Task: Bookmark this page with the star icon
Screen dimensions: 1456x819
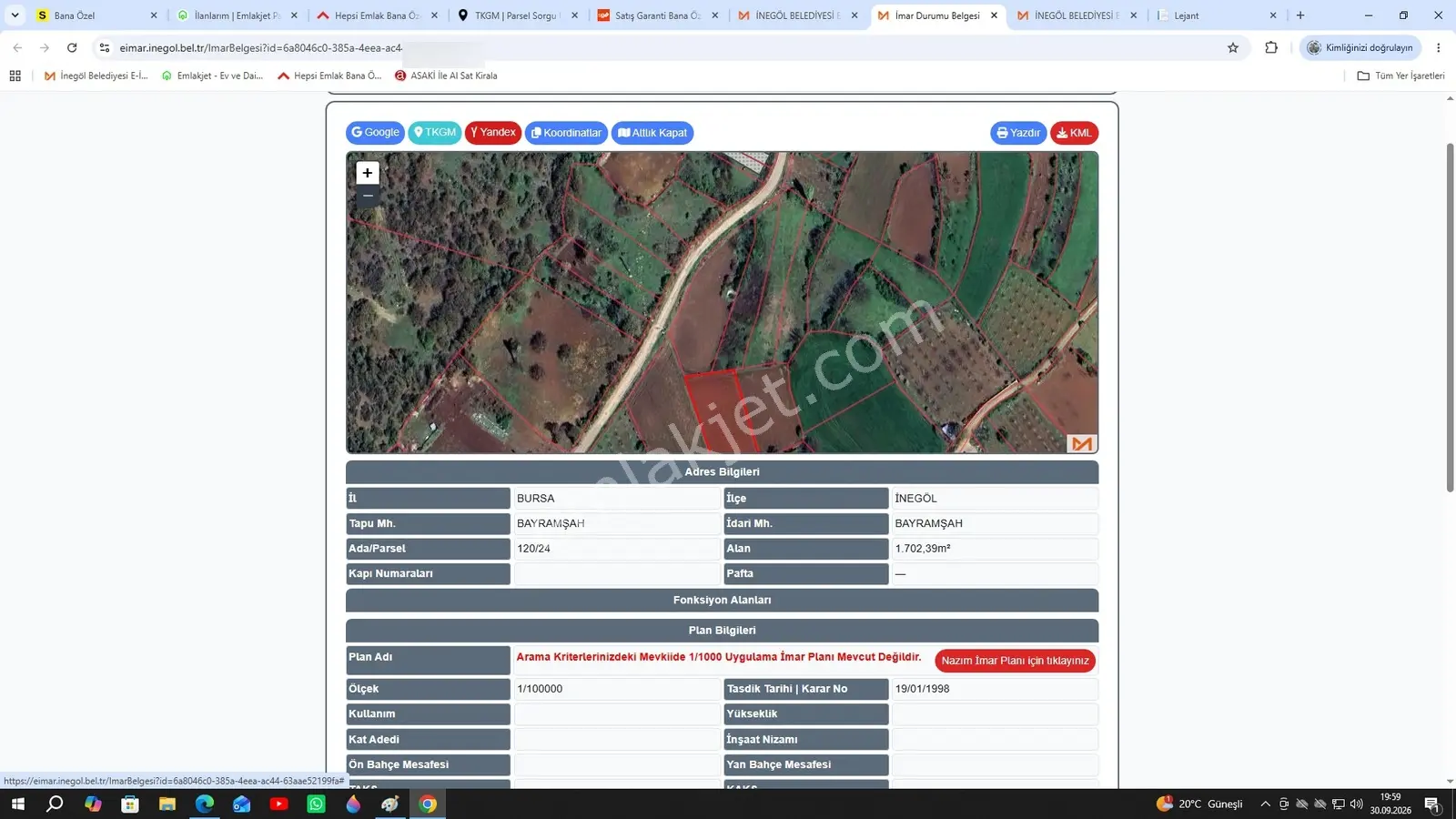Action: (1233, 48)
